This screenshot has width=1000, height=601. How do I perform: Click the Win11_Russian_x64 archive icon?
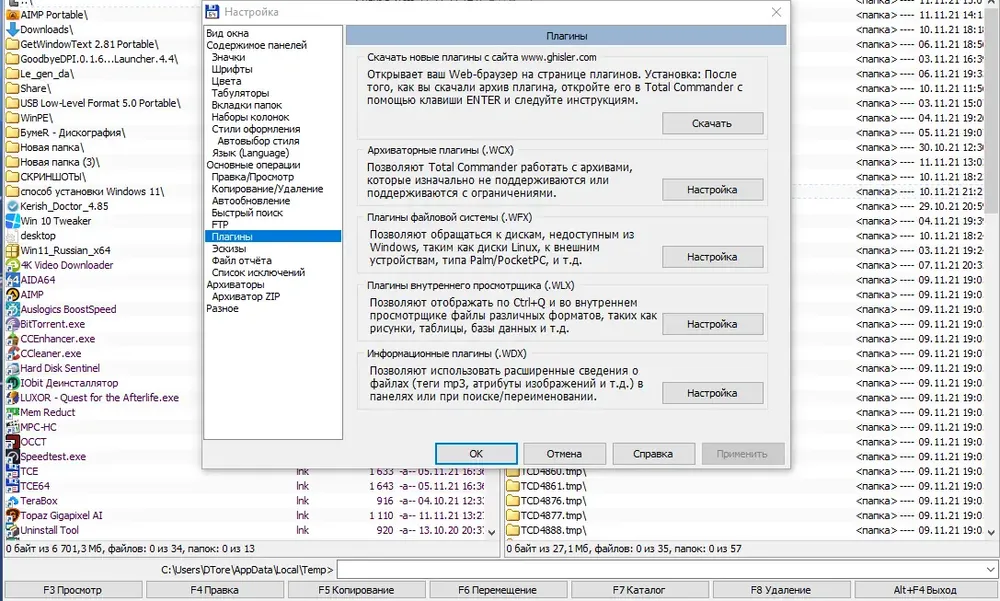(12, 250)
